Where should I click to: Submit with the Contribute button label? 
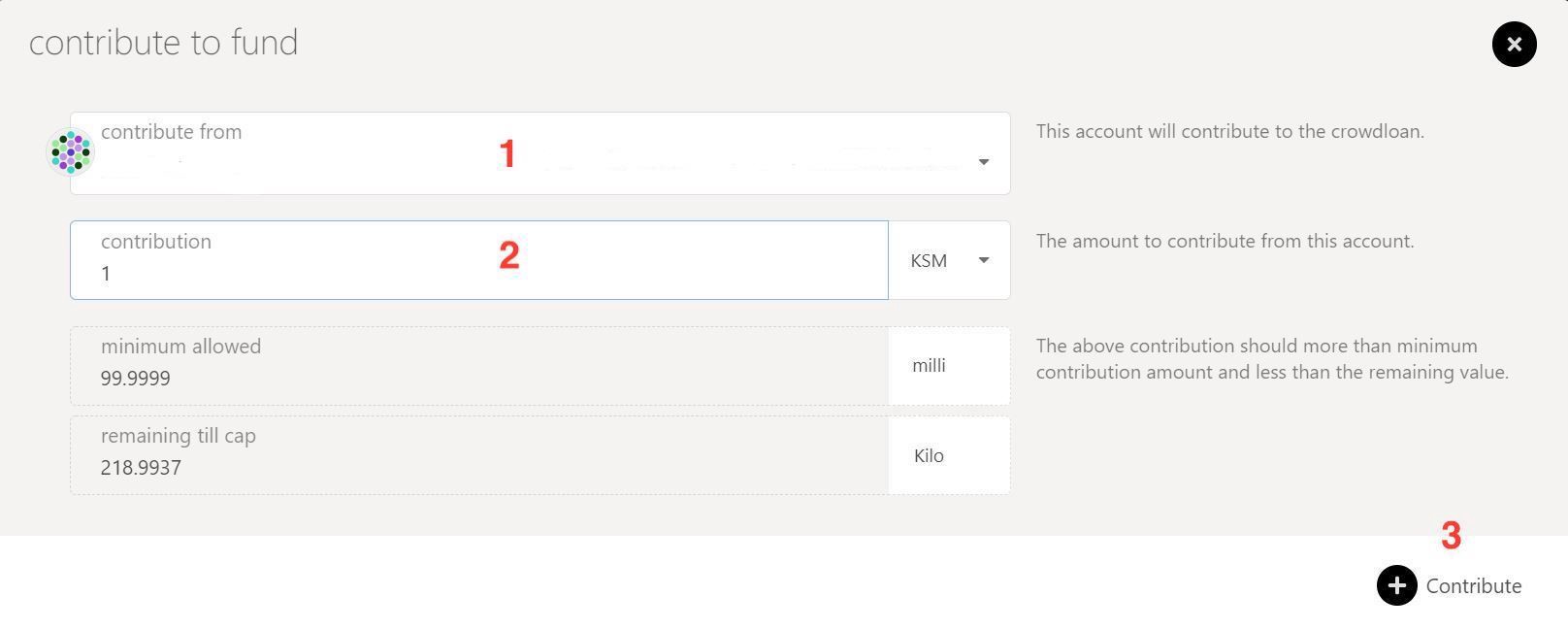point(1473,586)
